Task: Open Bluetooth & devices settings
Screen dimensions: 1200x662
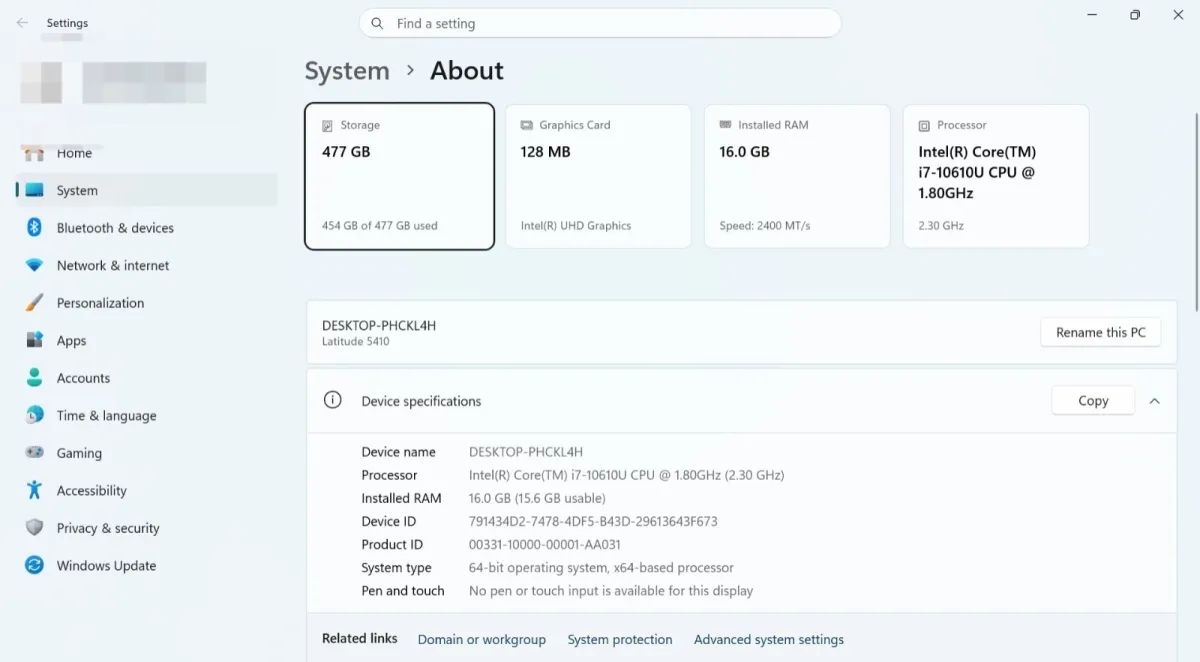Action: pos(147,228)
